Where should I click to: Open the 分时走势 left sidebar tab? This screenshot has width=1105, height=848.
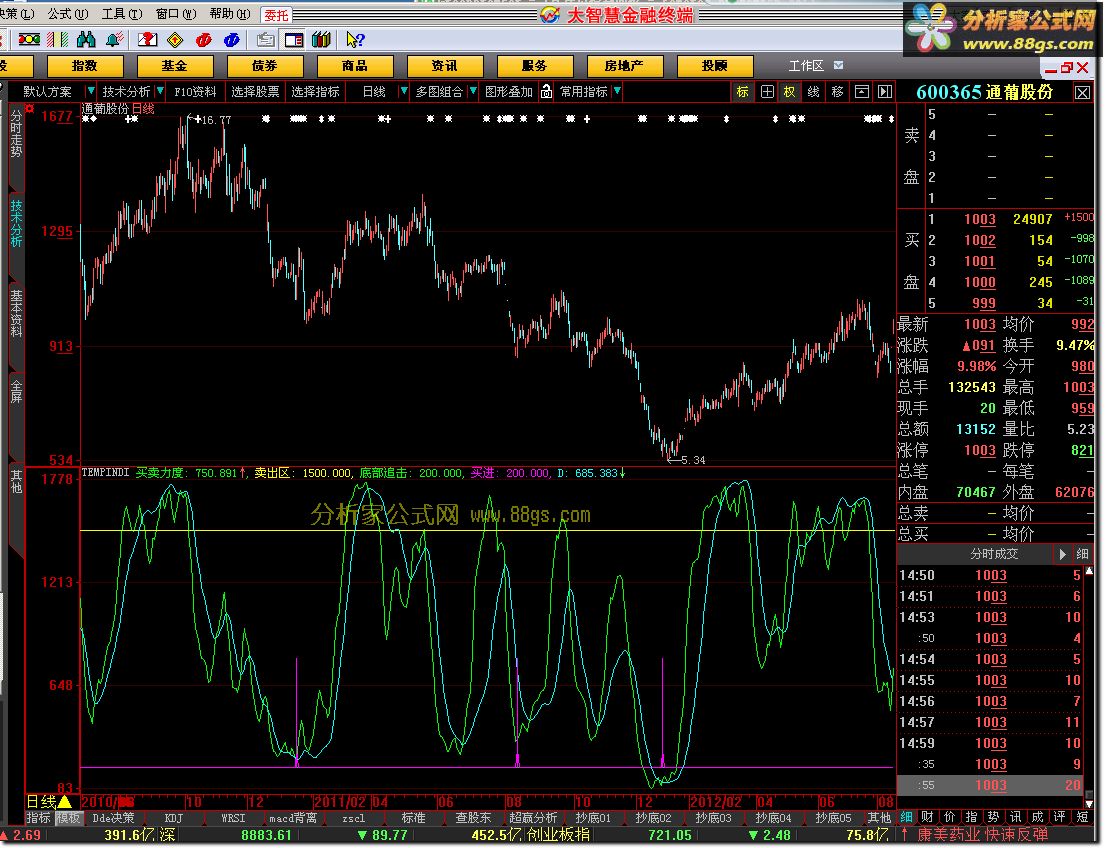click(x=16, y=133)
